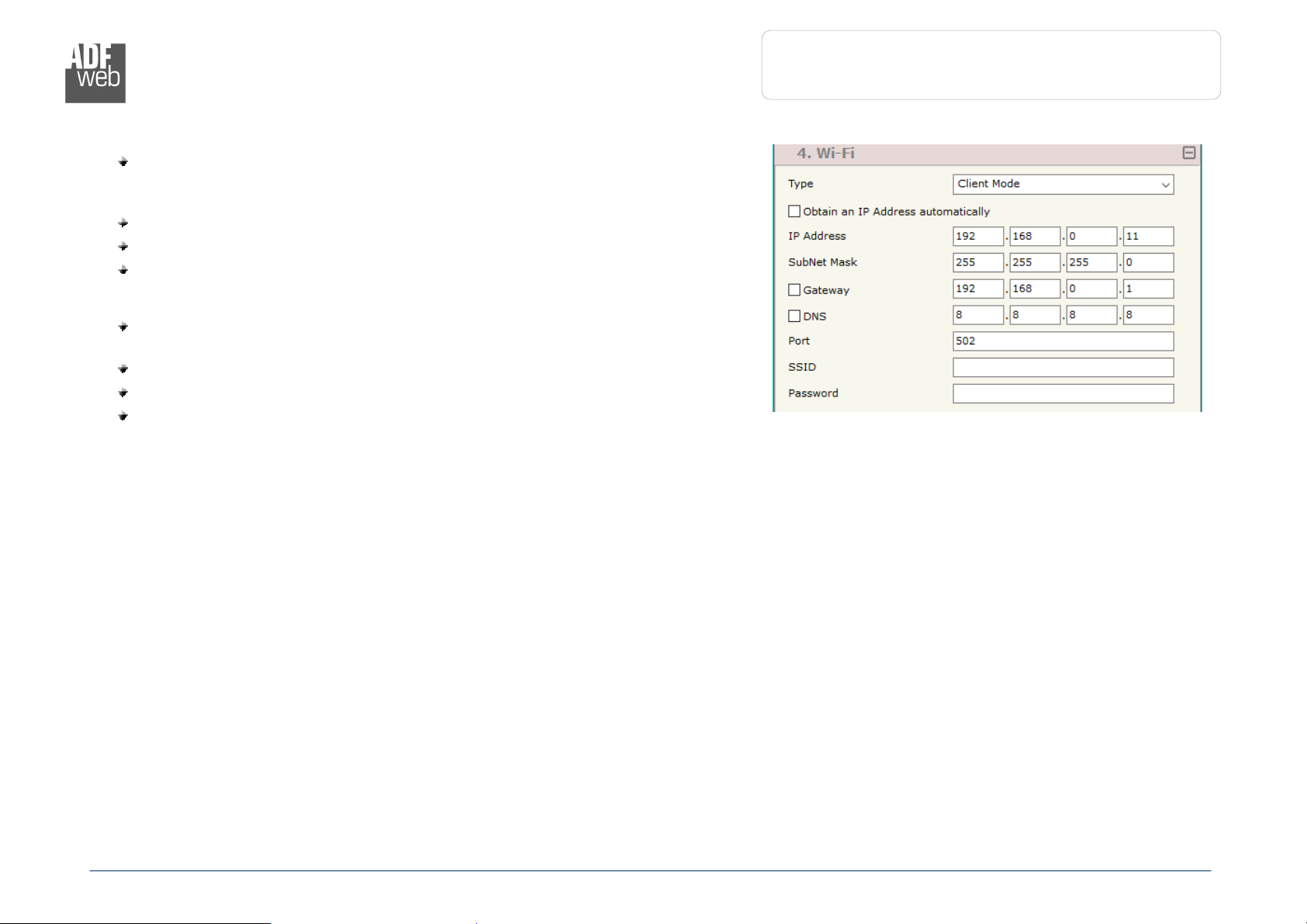
Task: Click the Port label
Action: (x=799, y=341)
